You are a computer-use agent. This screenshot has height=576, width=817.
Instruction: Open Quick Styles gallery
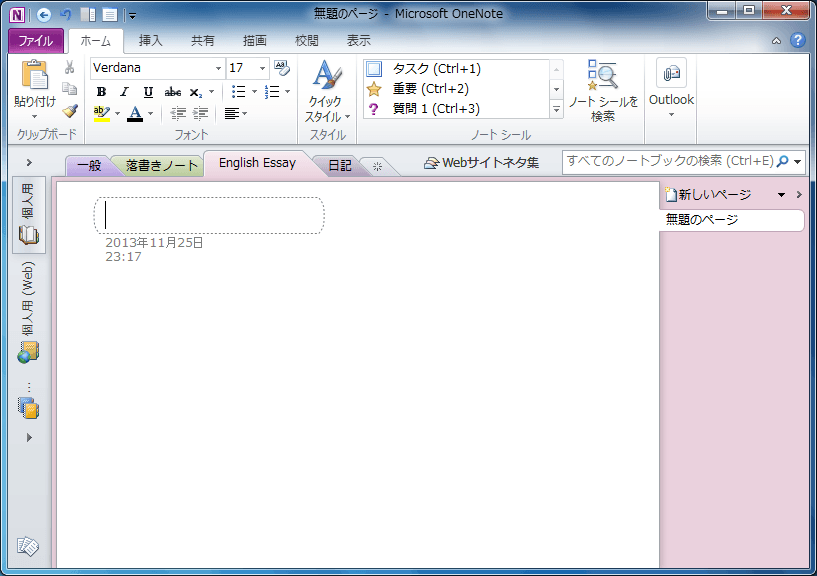click(327, 92)
